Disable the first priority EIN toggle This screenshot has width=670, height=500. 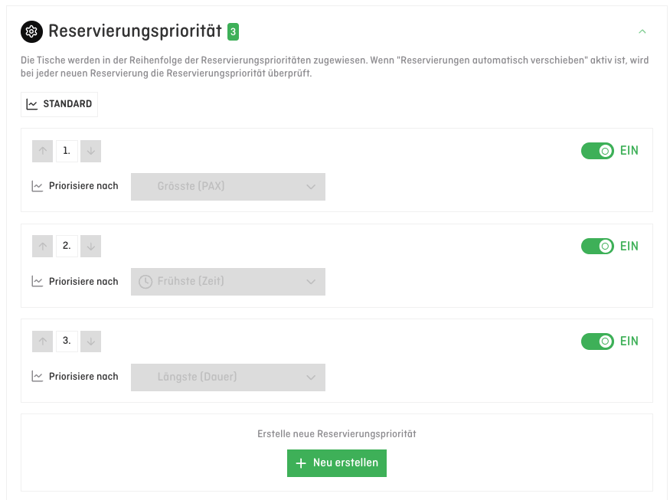(x=598, y=151)
